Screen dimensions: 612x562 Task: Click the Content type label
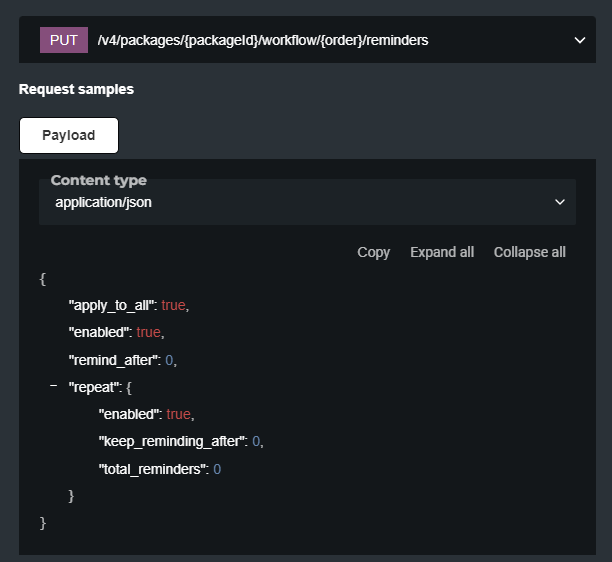pos(99,181)
